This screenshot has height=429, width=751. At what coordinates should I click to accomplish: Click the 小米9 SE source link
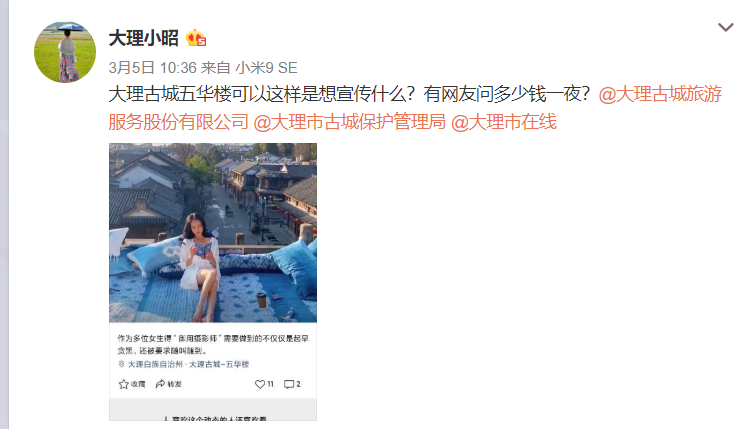pyautogui.click(x=266, y=68)
